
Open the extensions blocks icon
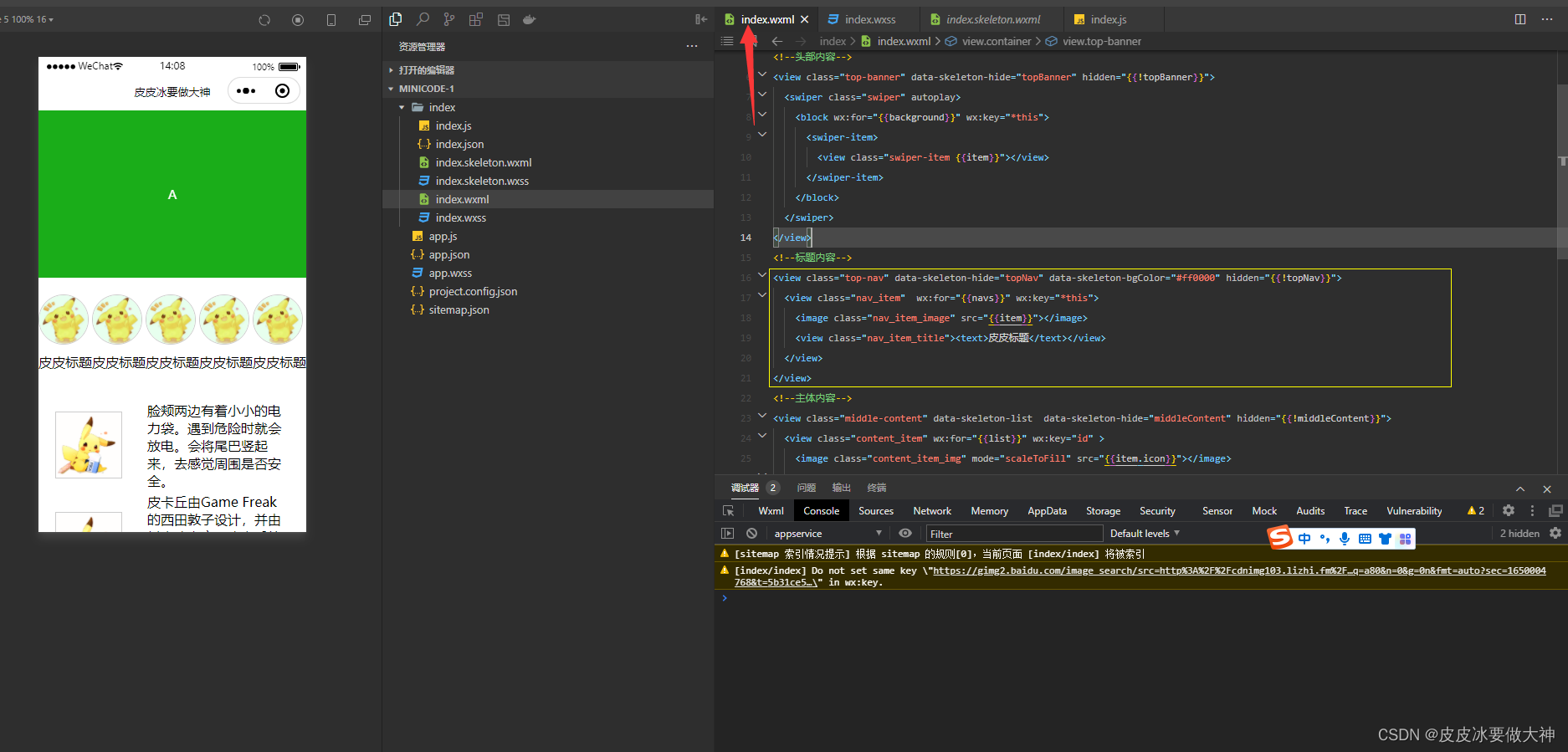click(476, 19)
